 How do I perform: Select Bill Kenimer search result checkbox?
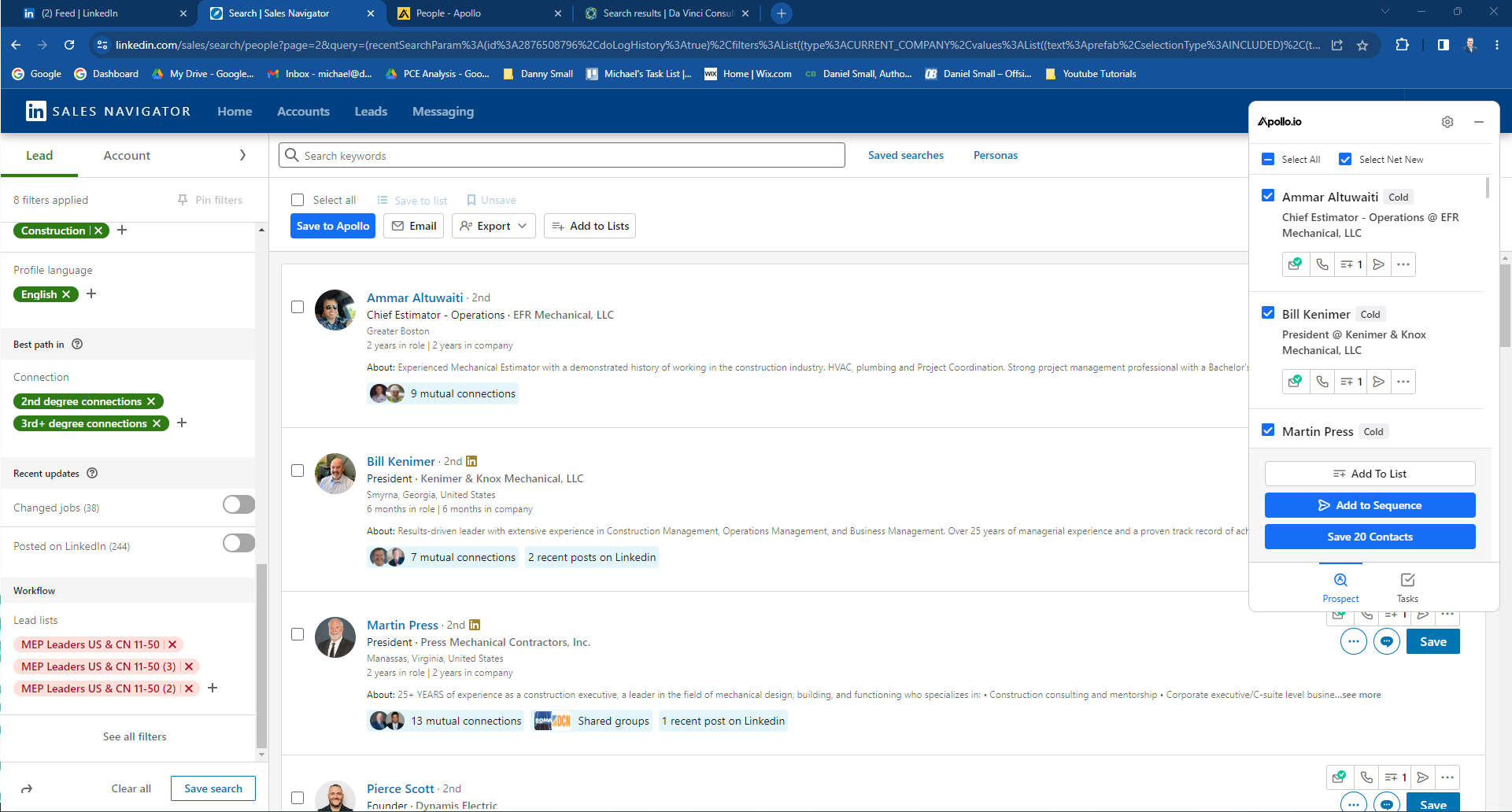tap(298, 471)
